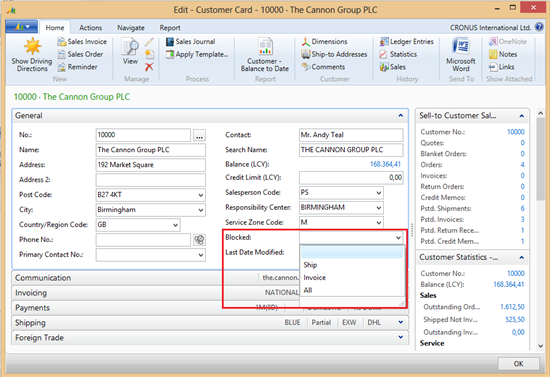Open the Post Code dropdown
This screenshot has width=550, height=377.
tap(201, 195)
